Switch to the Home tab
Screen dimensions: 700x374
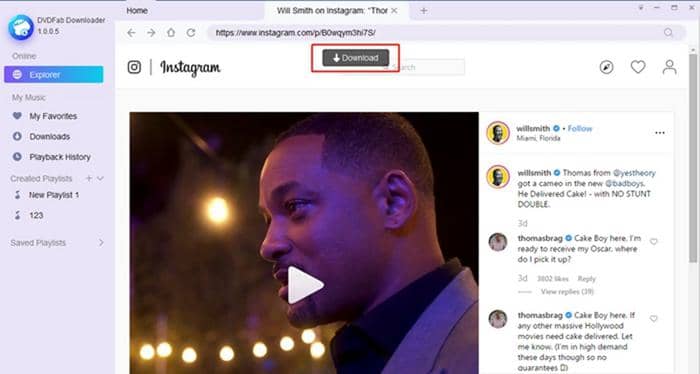[137, 11]
